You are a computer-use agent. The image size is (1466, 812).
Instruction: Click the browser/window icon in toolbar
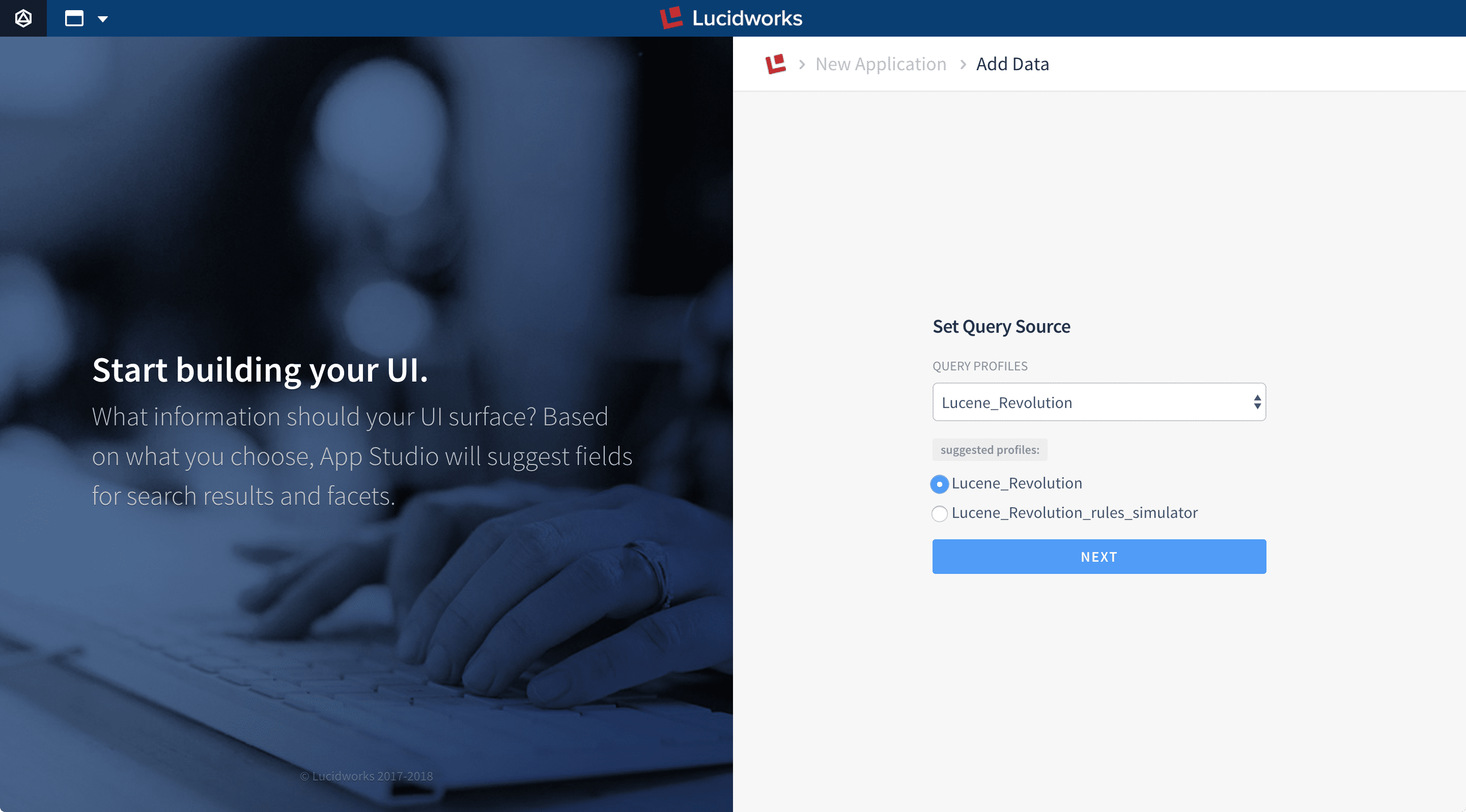pos(75,18)
